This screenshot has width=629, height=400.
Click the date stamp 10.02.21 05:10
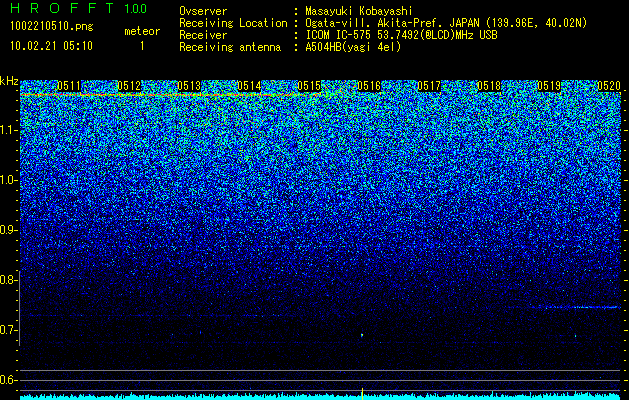[x=51, y=46]
